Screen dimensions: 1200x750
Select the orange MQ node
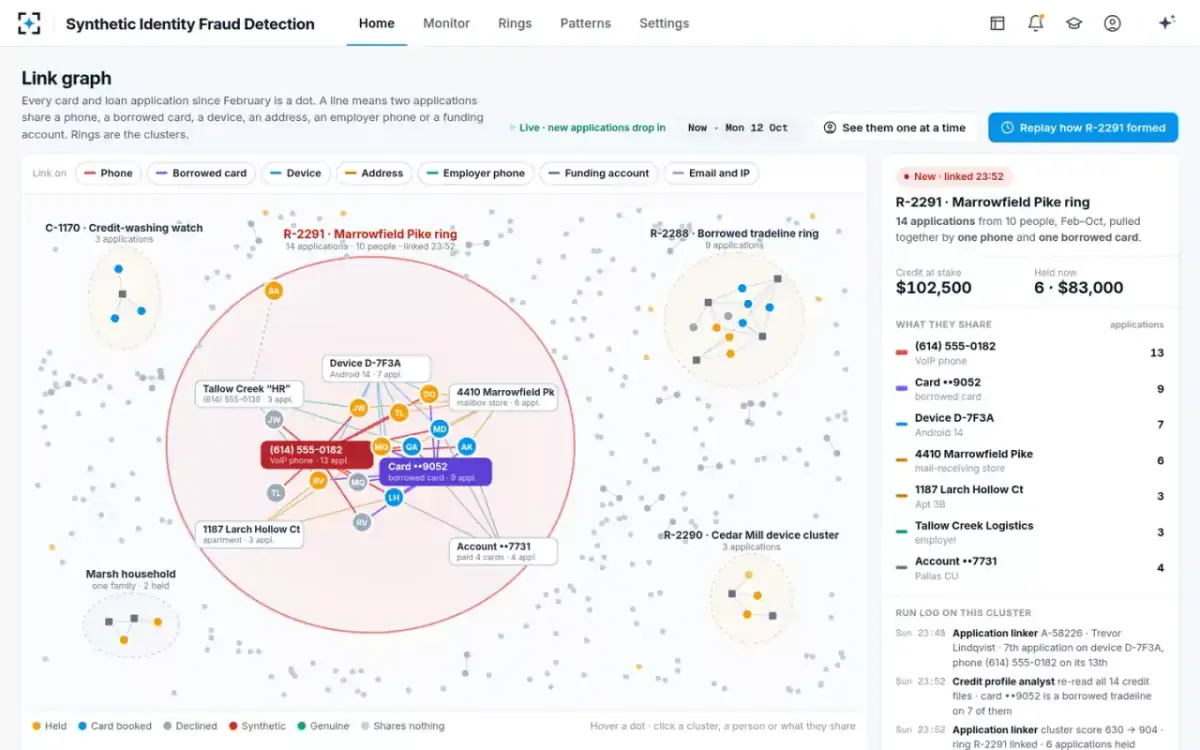(x=381, y=447)
